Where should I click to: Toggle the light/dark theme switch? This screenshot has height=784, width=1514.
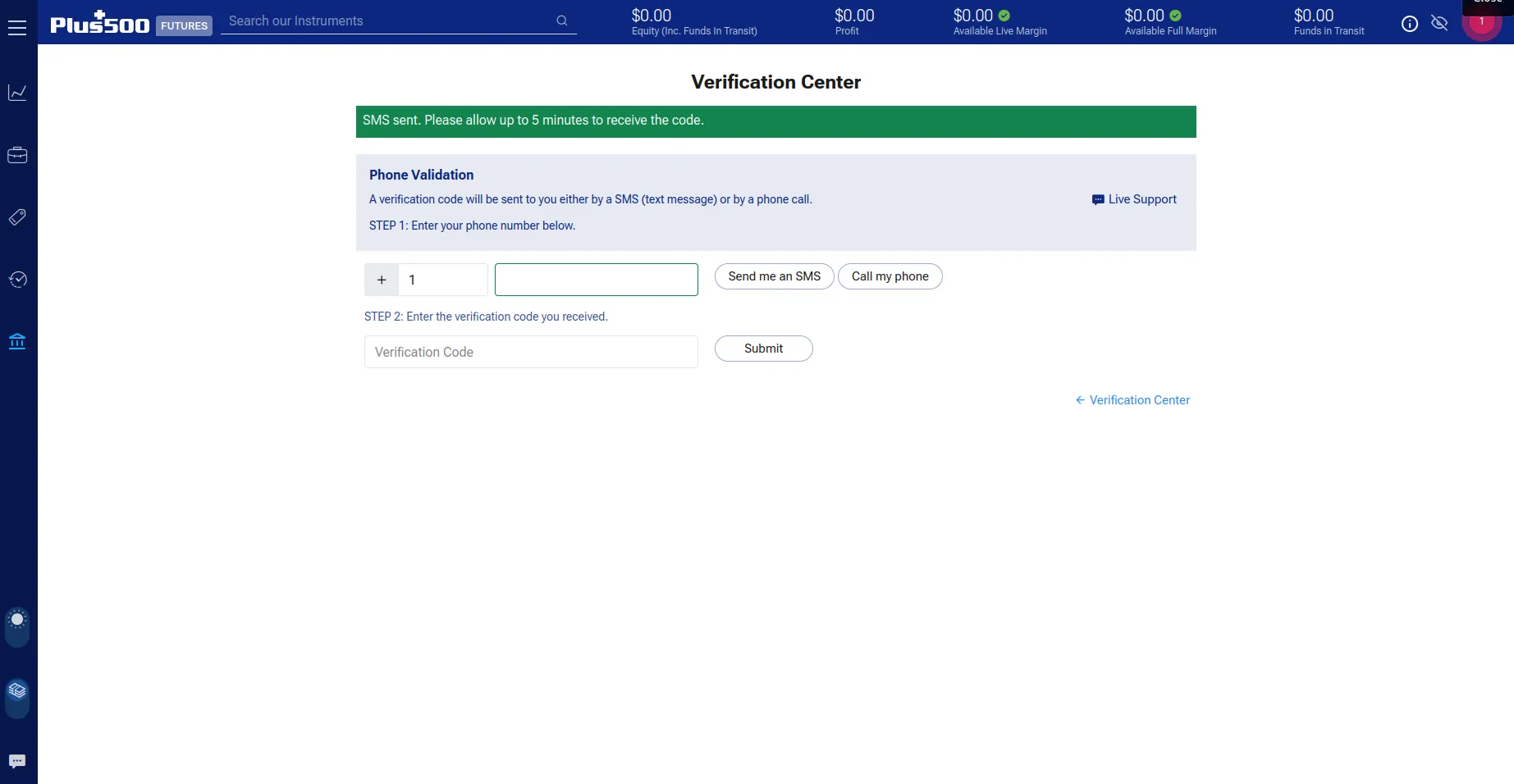(x=17, y=627)
